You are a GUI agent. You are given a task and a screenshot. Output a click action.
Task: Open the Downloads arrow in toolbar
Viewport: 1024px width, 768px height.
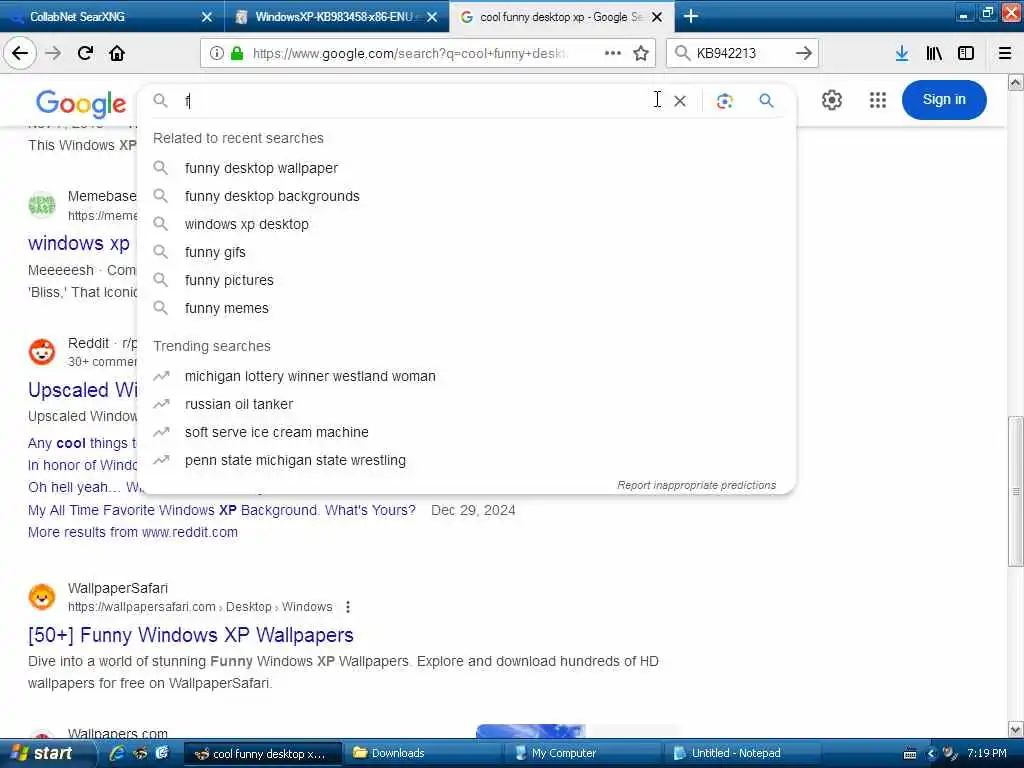coord(902,53)
